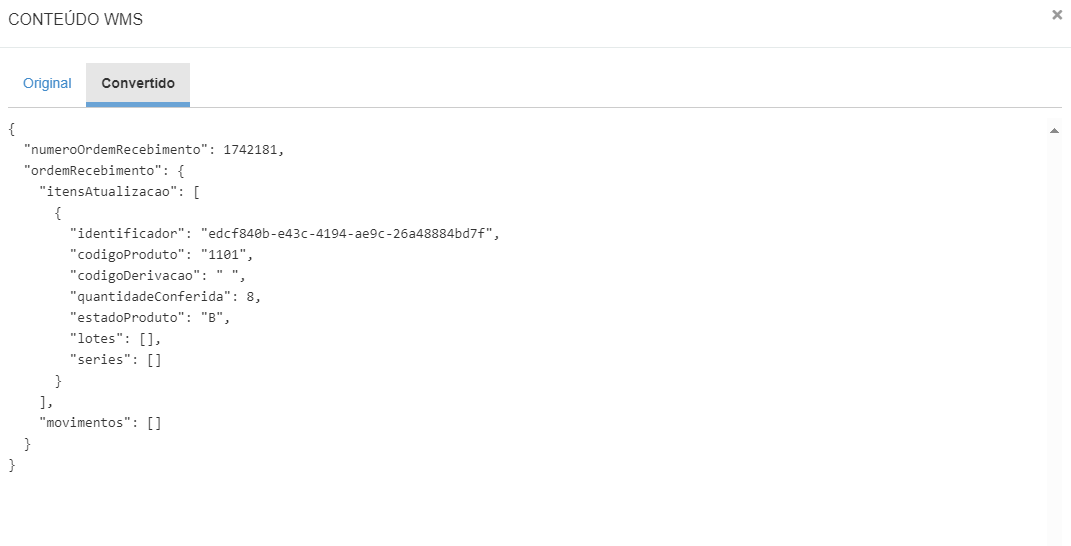Image resolution: width=1071 pixels, height=546 pixels.
Task: Click the "series" empty array line
Action: click(x=115, y=360)
